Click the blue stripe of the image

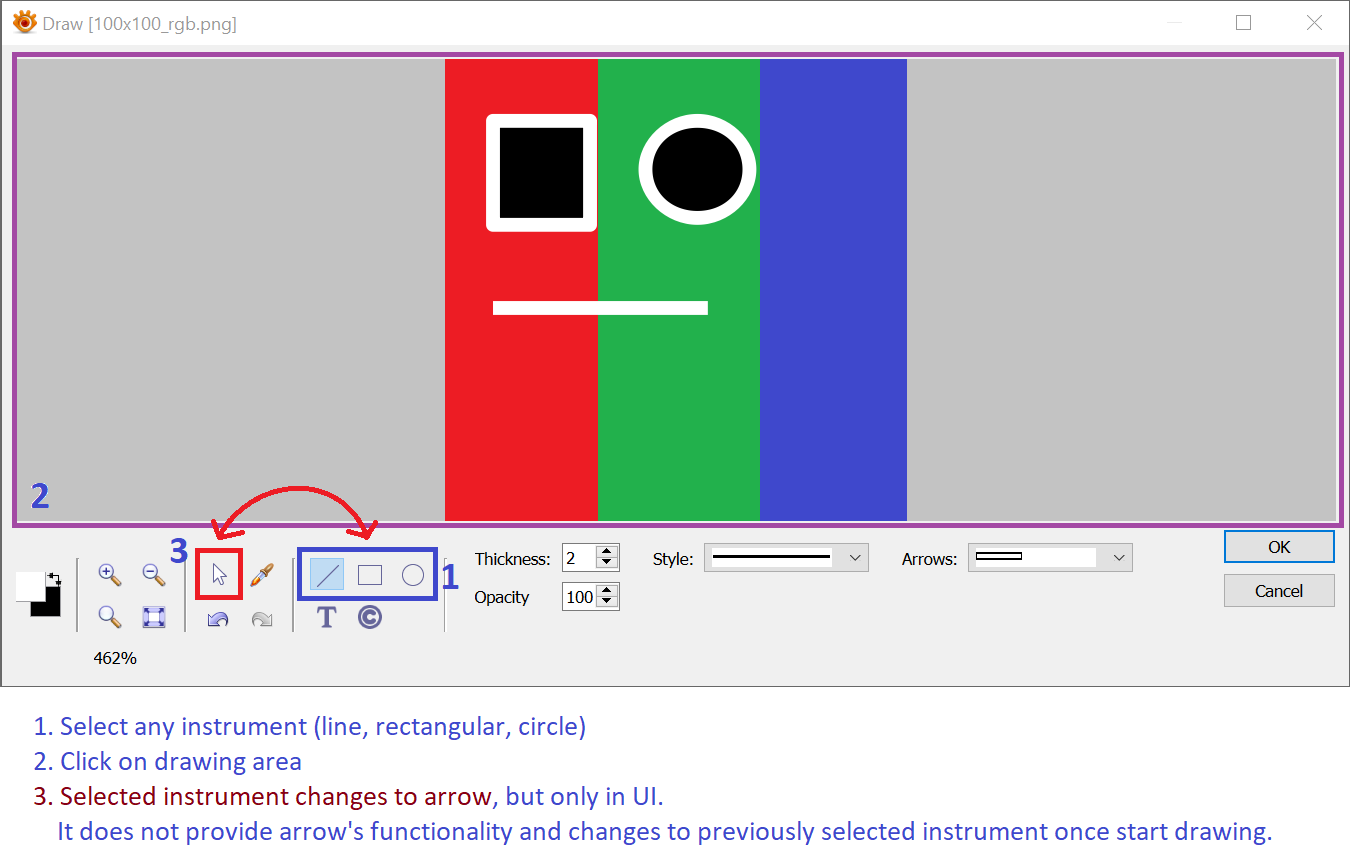[x=833, y=290]
